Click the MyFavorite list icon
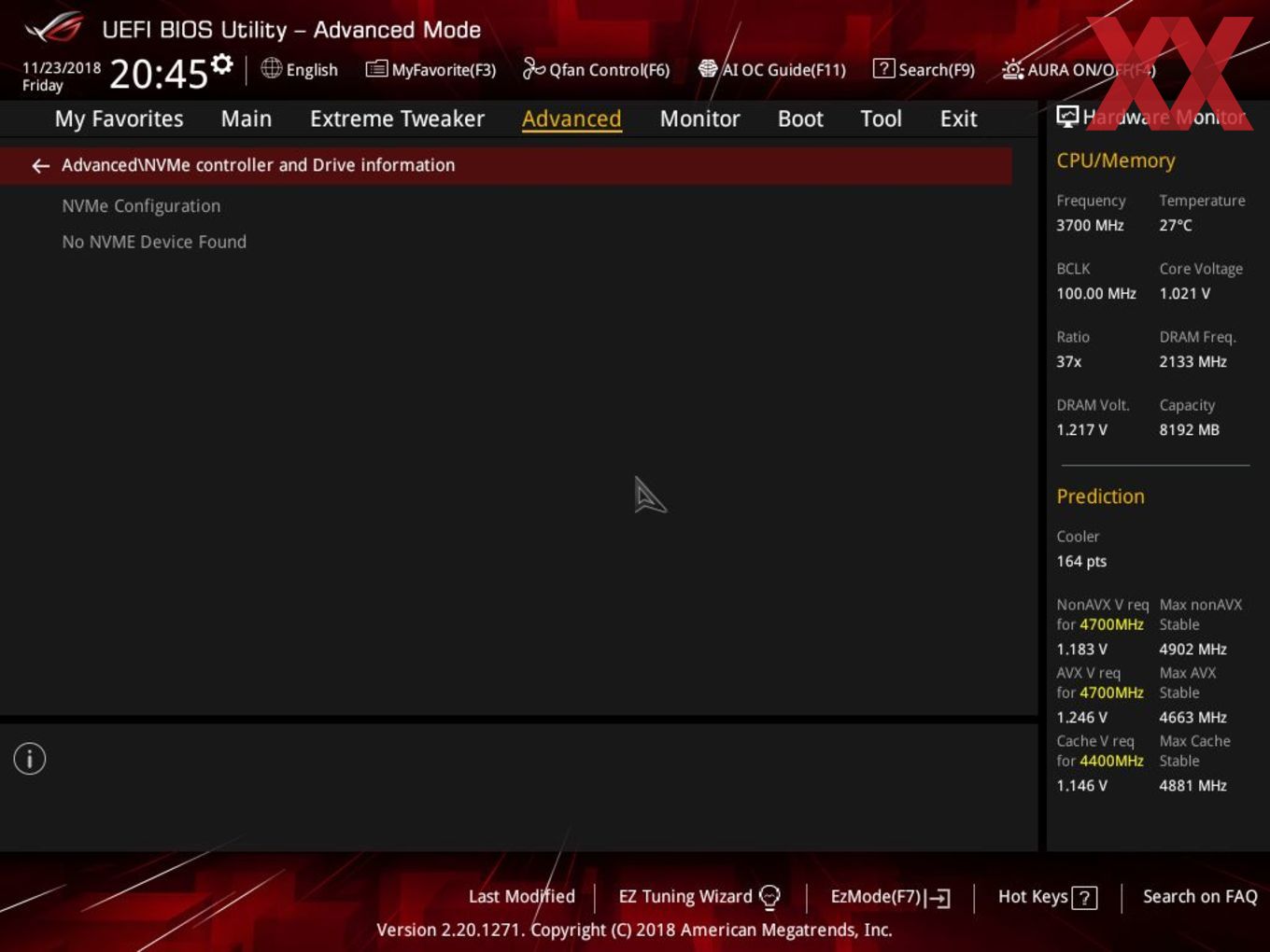The width and height of the screenshot is (1270, 952). 376,69
